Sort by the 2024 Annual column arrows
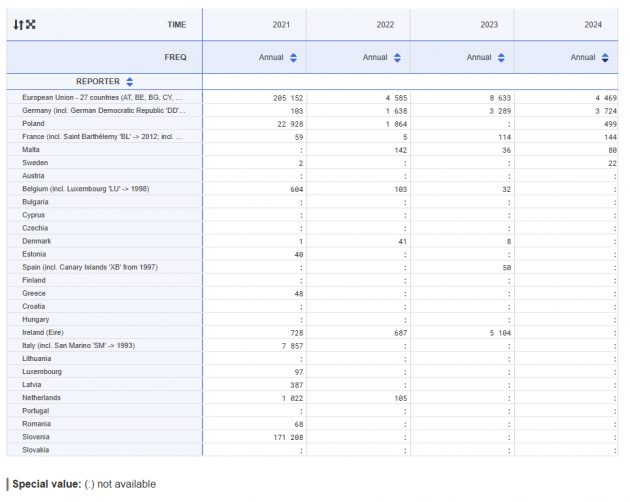Viewport: 630px width, 502px height. [605, 57]
